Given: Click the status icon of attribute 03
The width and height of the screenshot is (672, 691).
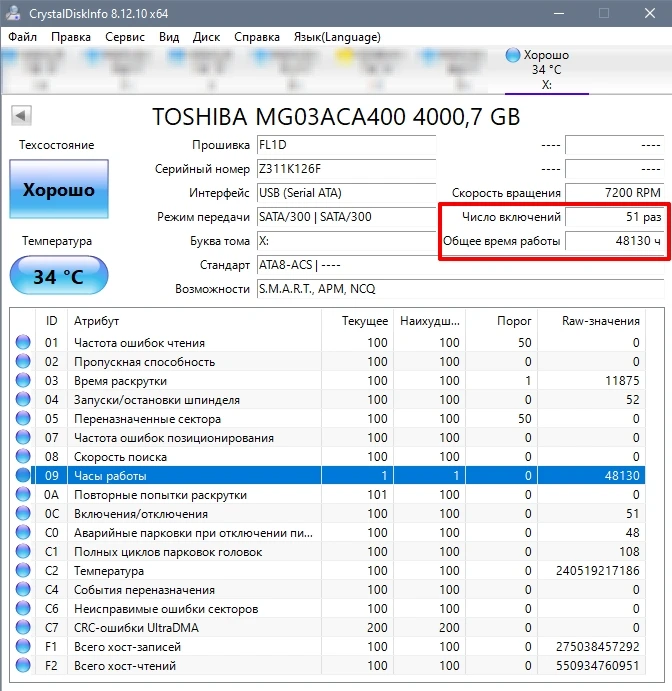Looking at the screenshot, I should pos(23,380).
